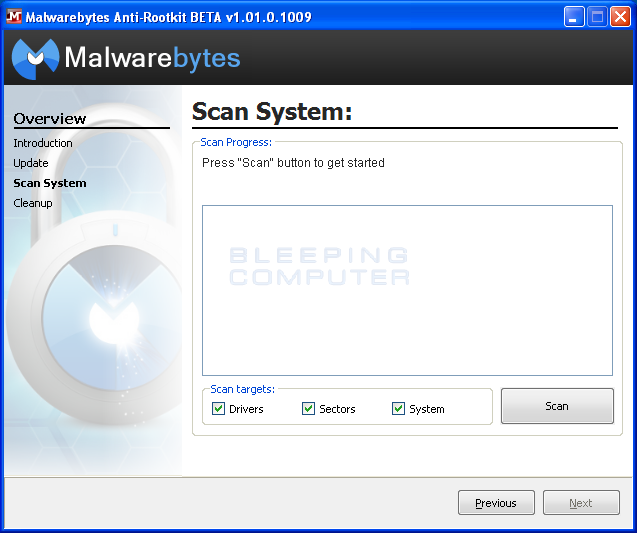
Task: Minimize the Anti-Rootkit window
Action: click(x=574, y=17)
